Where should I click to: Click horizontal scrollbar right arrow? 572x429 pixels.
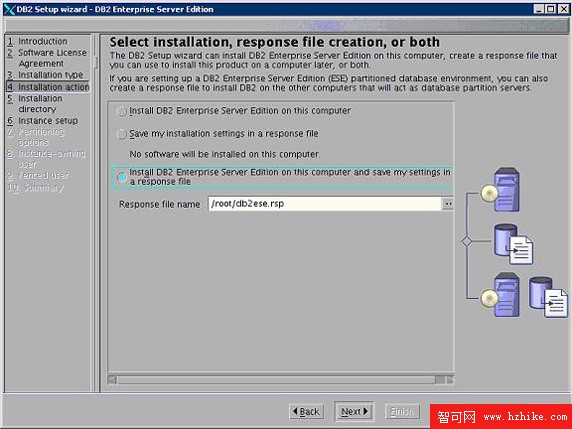pyautogui.click(x=450, y=380)
